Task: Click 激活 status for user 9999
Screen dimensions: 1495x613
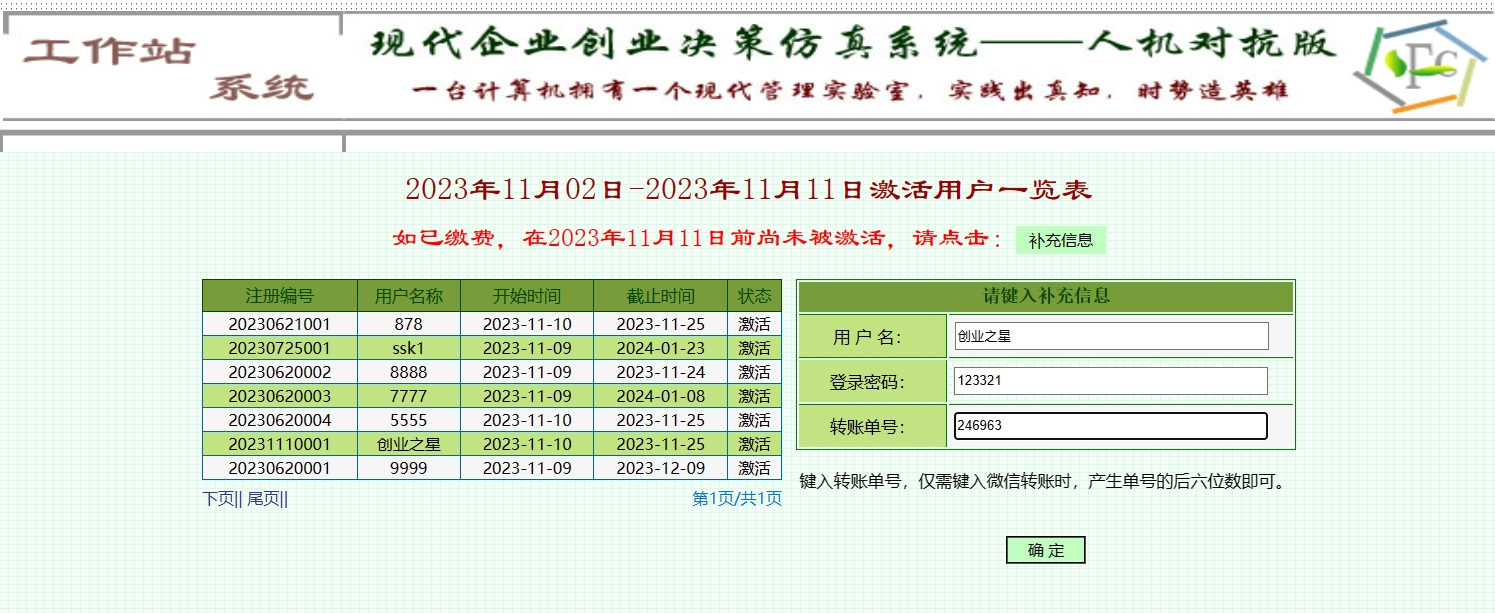Action: [754, 468]
